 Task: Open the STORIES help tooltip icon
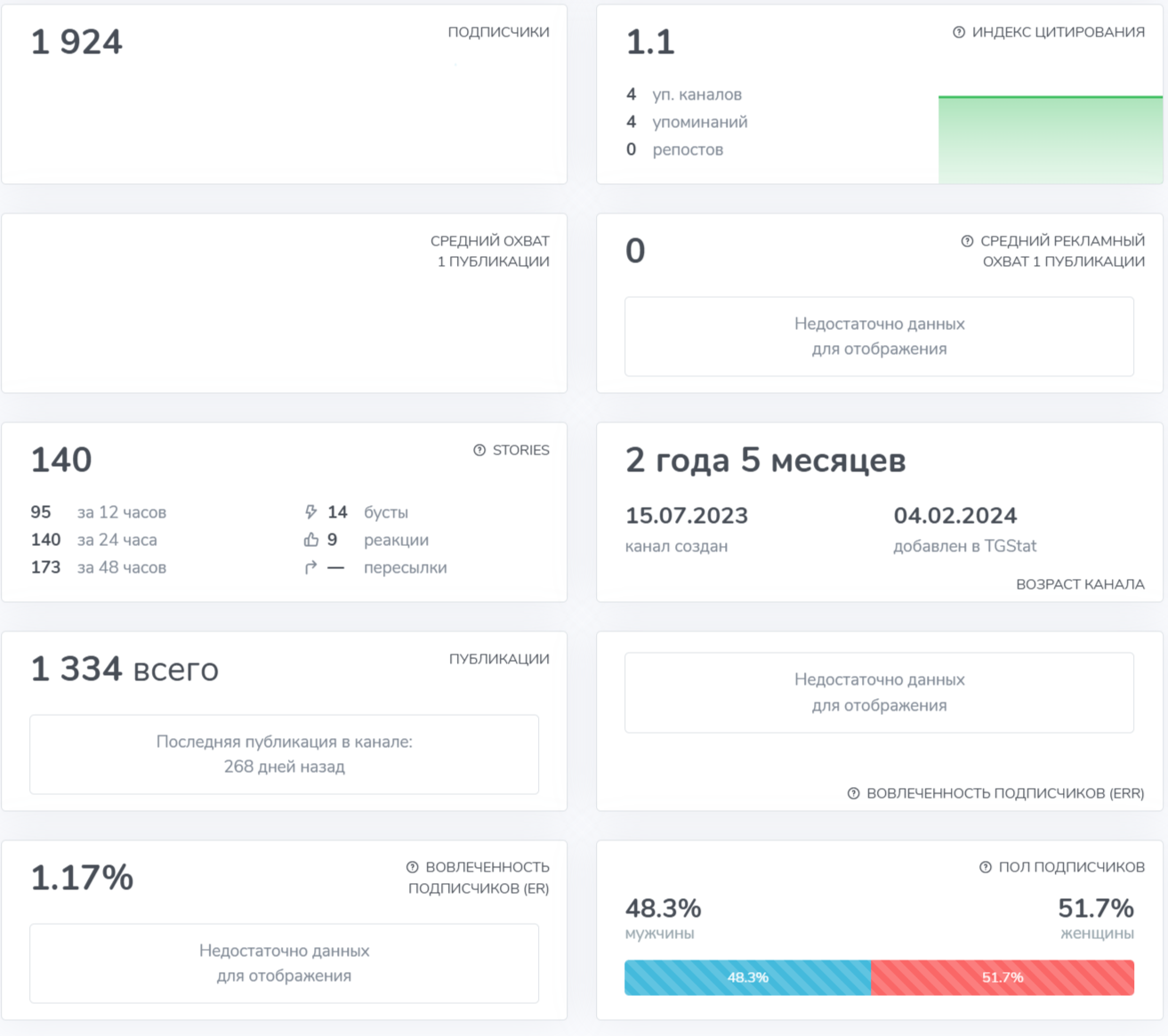point(479,450)
